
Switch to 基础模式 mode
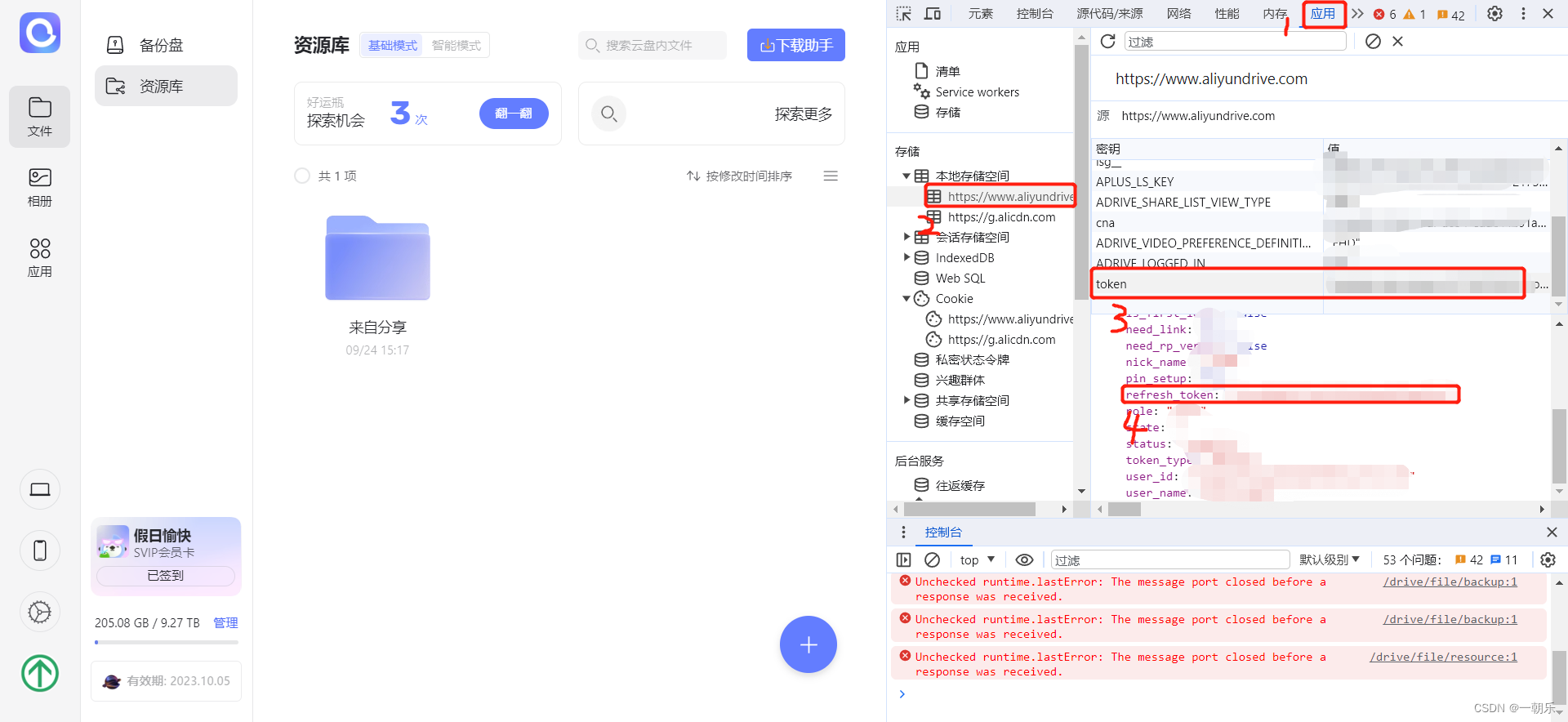pos(393,46)
